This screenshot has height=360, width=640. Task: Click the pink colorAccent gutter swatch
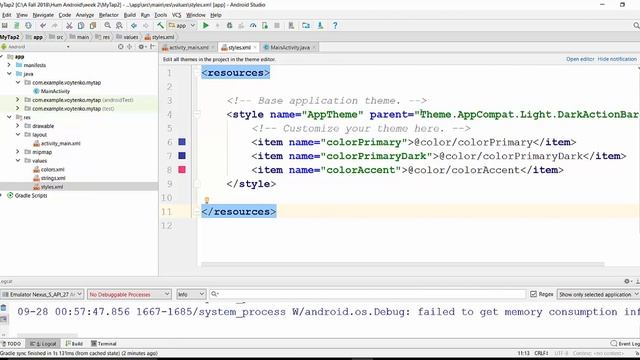tap(182, 169)
